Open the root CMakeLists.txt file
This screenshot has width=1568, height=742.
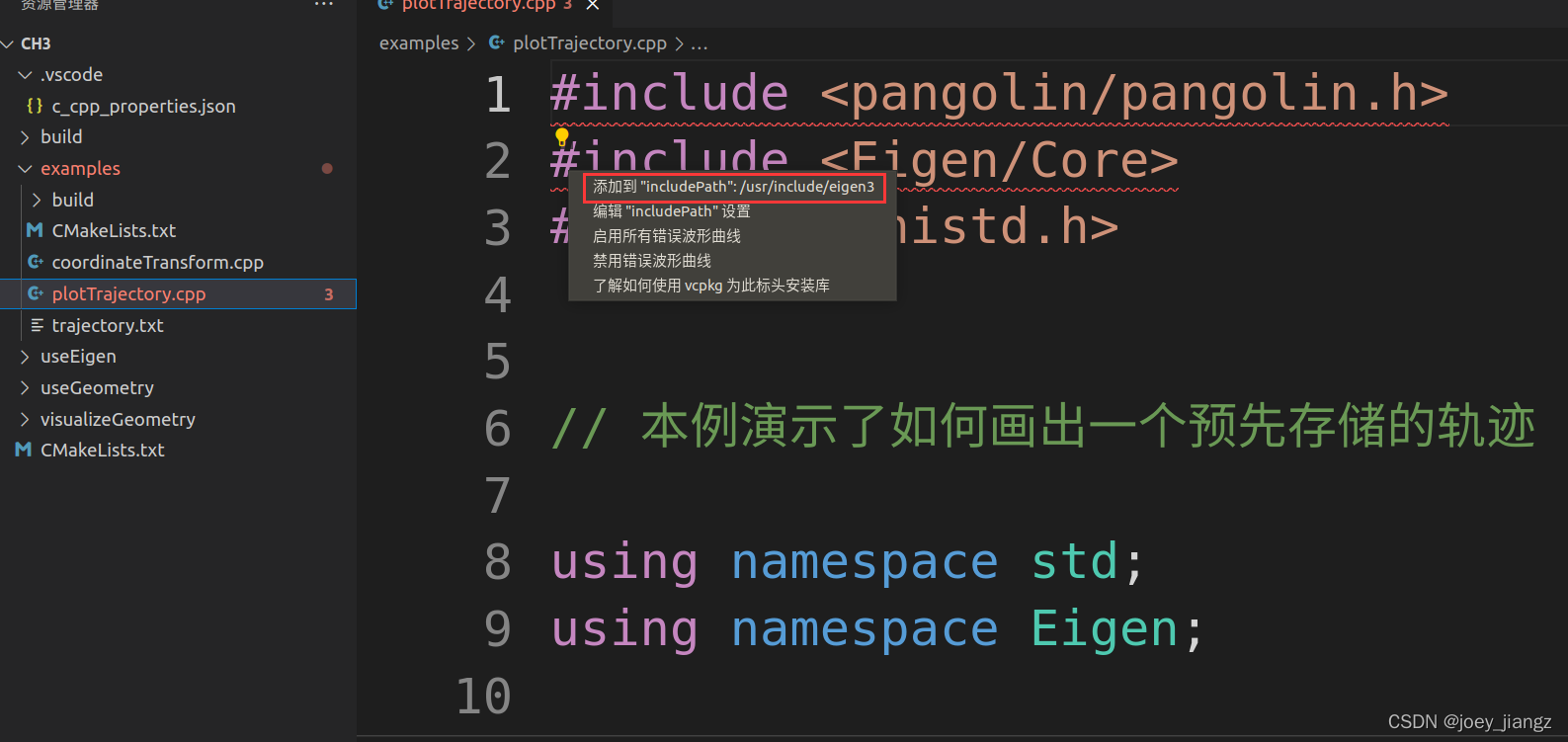click(103, 450)
